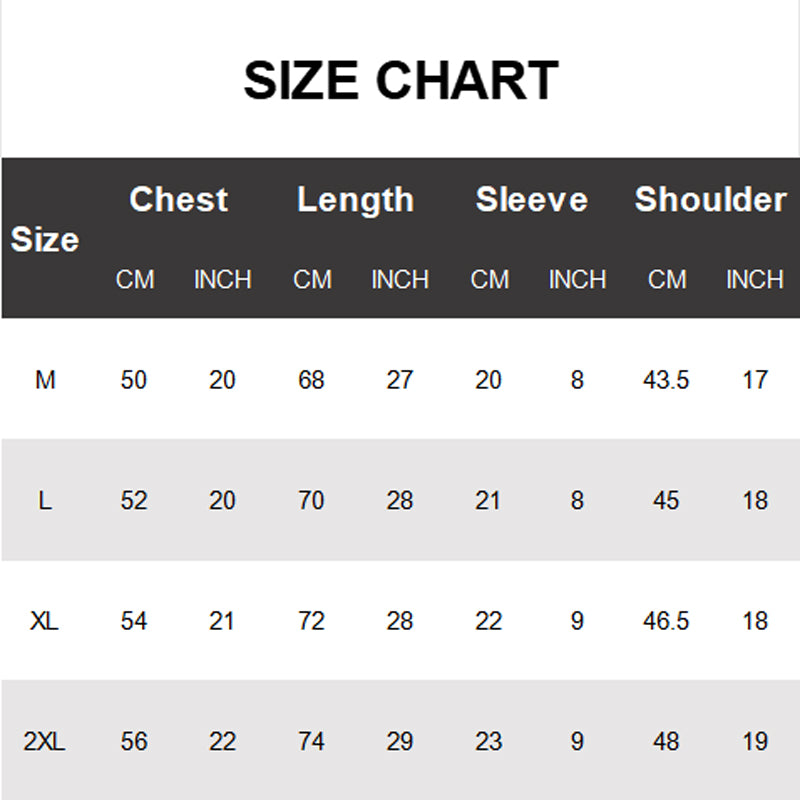Select the M size row label
Viewport: 800px width, 800px height.
point(45,380)
